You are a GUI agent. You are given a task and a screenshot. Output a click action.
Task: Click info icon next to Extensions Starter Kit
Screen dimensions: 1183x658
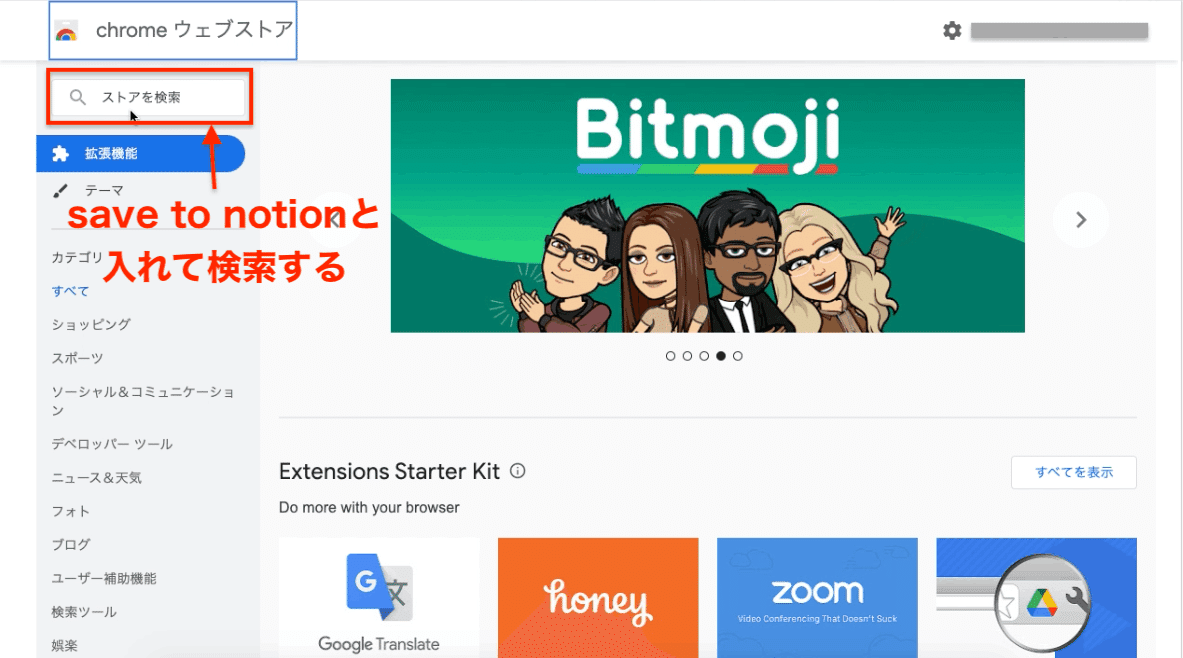click(518, 471)
